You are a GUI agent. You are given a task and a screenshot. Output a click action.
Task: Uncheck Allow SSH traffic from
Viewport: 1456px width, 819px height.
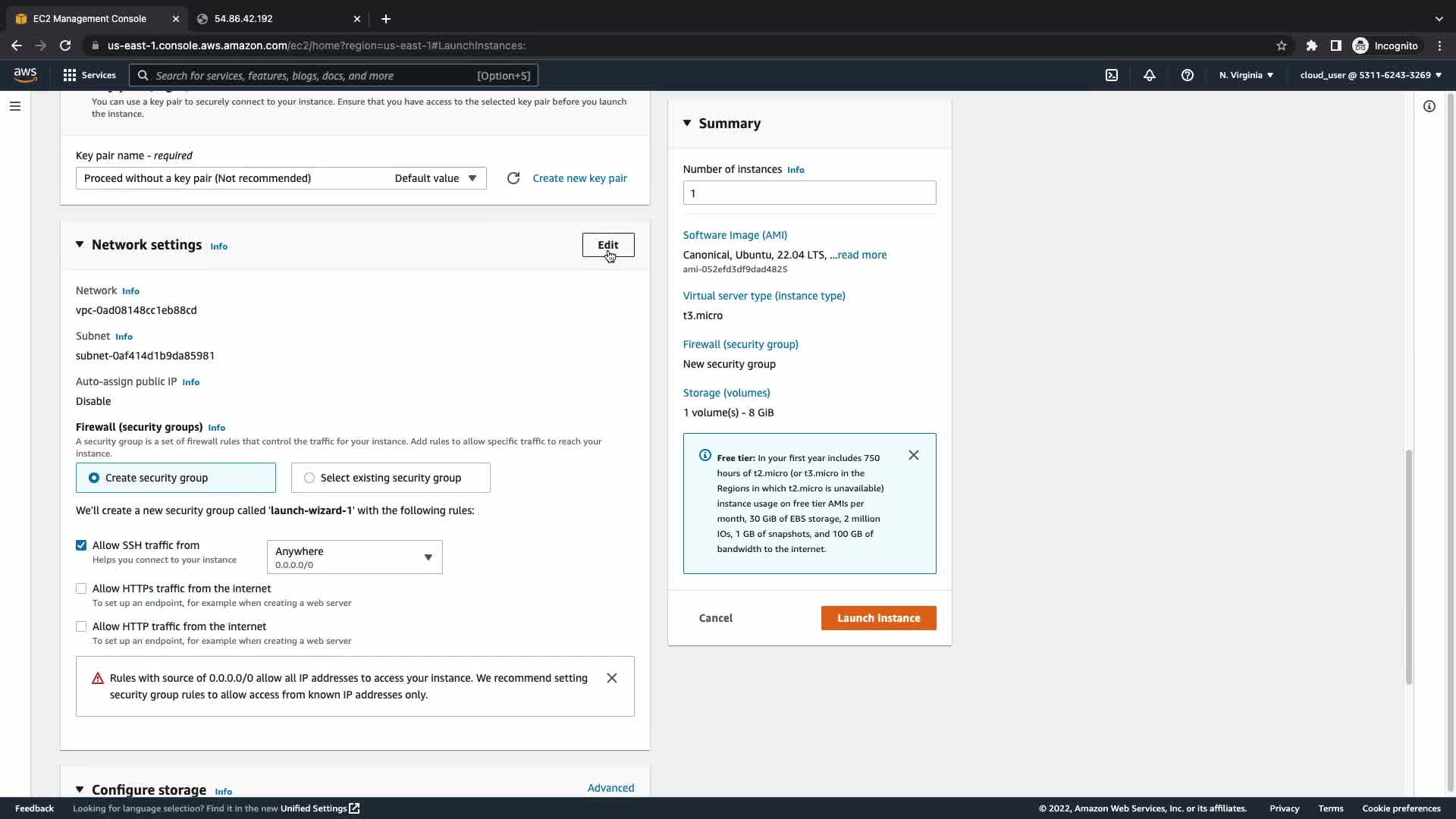pos(81,545)
